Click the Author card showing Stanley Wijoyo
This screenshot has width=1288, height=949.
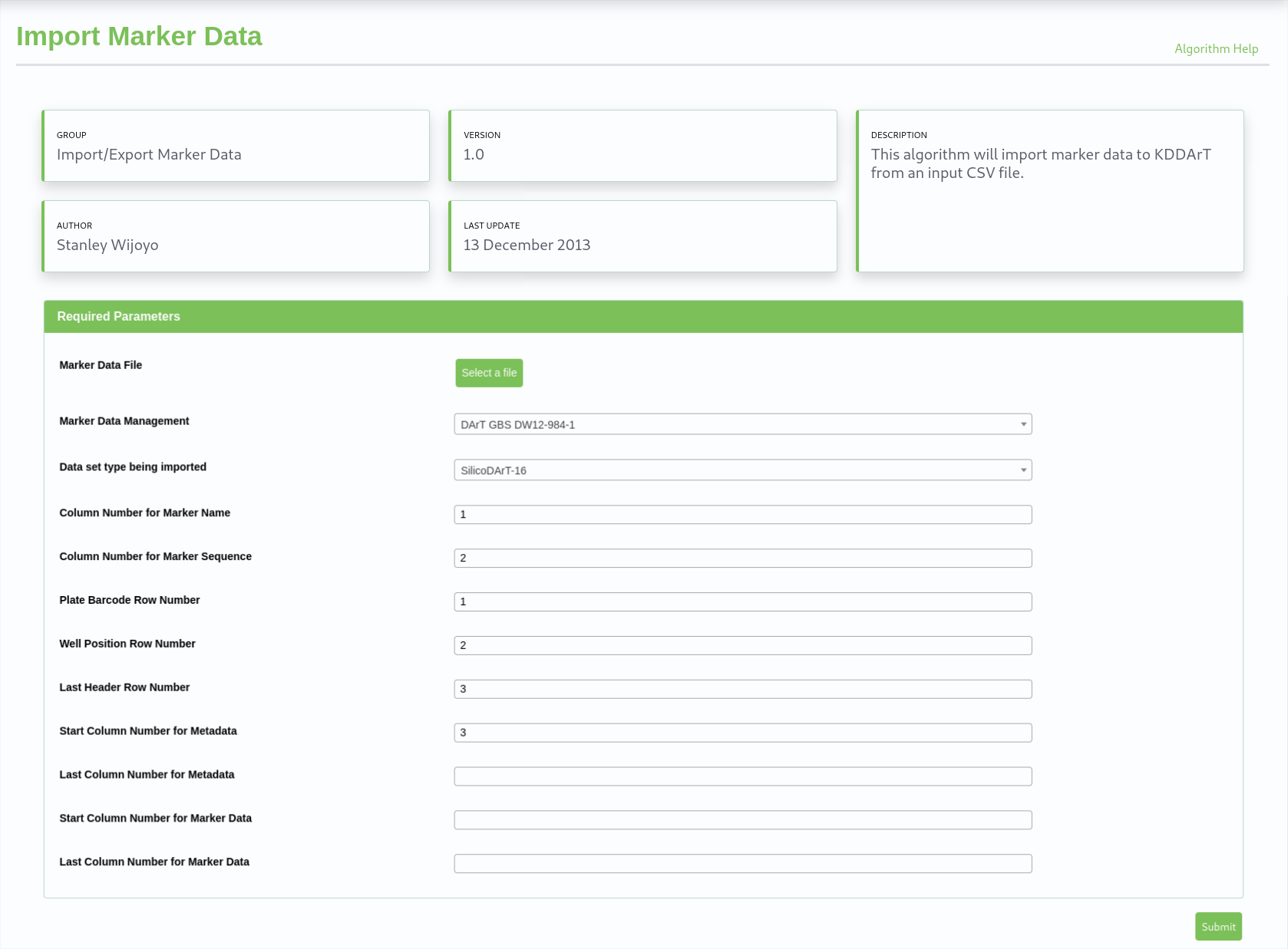coord(235,236)
